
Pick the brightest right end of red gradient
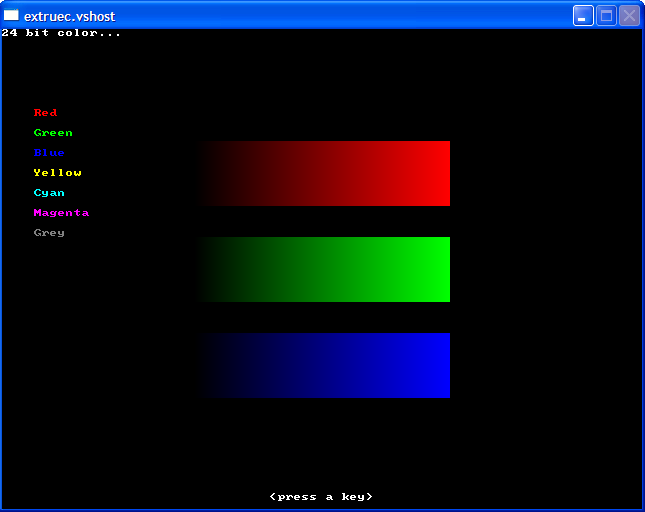coord(444,173)
